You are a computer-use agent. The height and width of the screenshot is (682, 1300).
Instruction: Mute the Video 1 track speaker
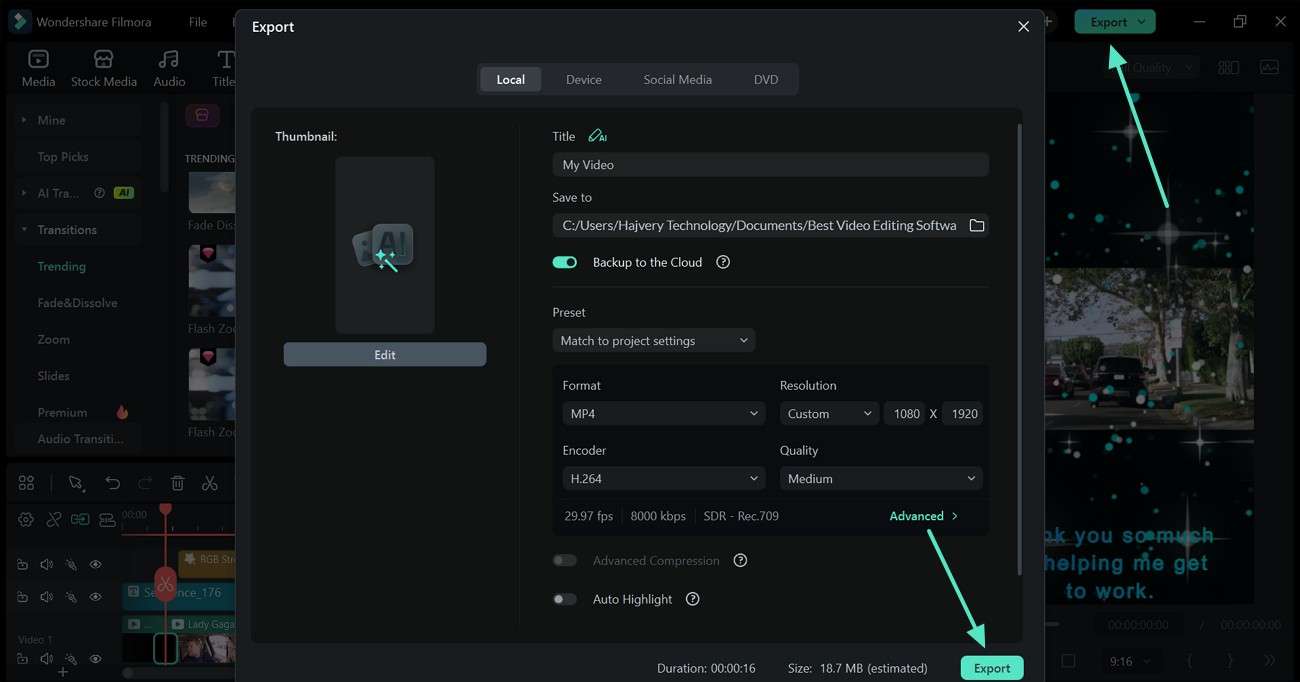[x=46, y=659]
